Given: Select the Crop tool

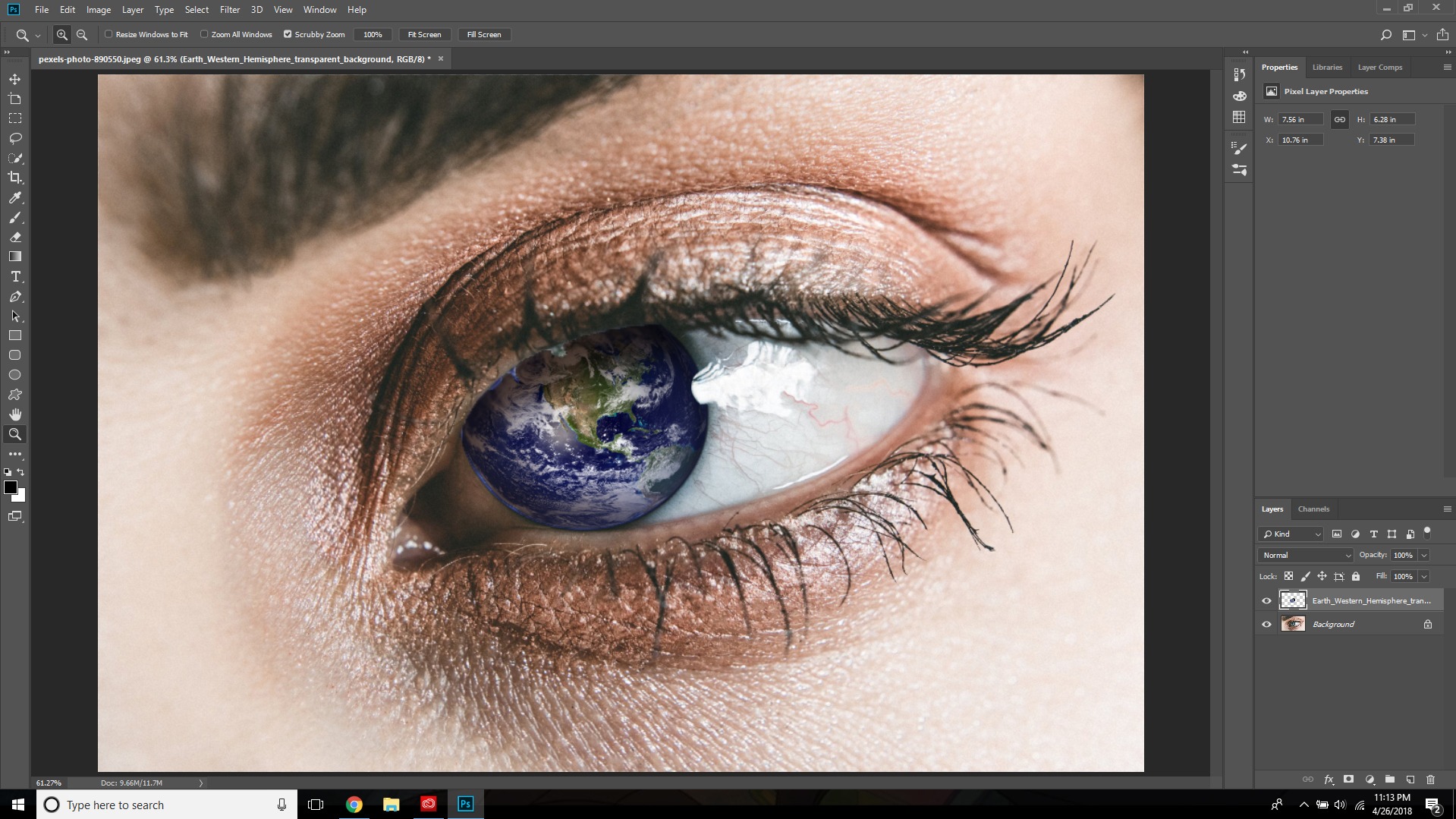Looking at the screenshot, I should 15,178.
